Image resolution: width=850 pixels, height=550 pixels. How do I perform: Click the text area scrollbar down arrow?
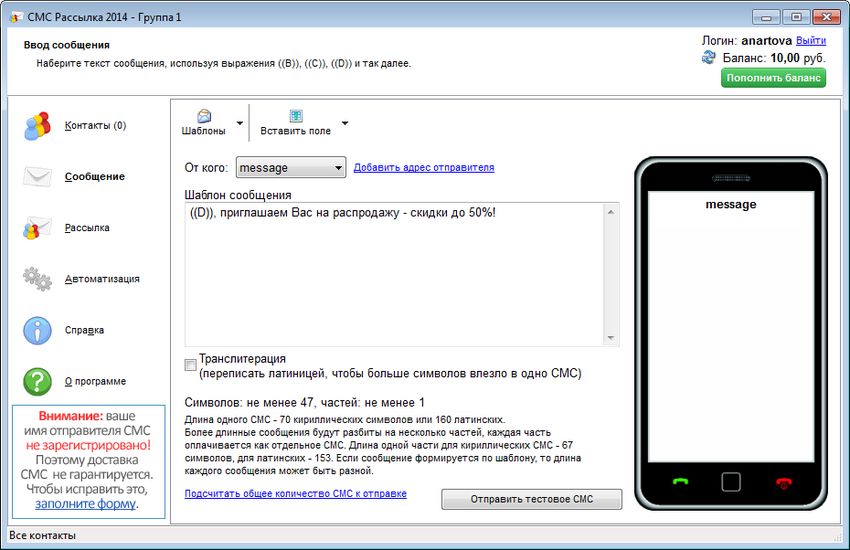(611, 338)
